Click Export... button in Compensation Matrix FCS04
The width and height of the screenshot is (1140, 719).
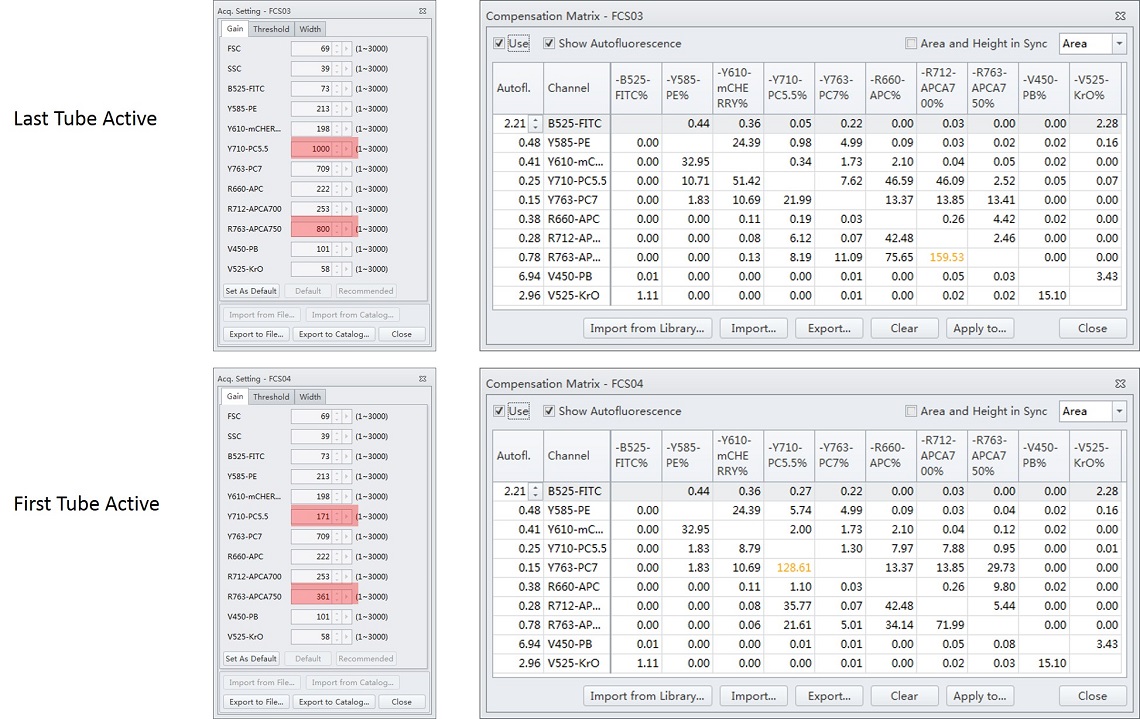(829, 696)
